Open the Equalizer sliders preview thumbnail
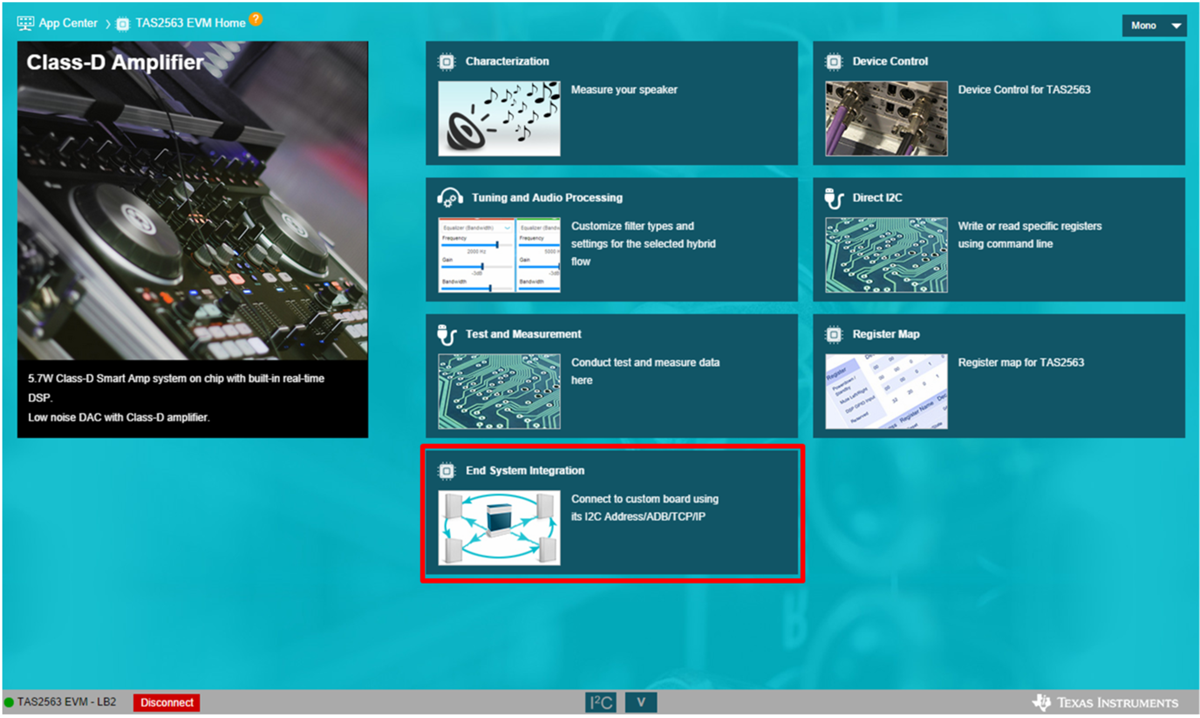 click(499, 255)
